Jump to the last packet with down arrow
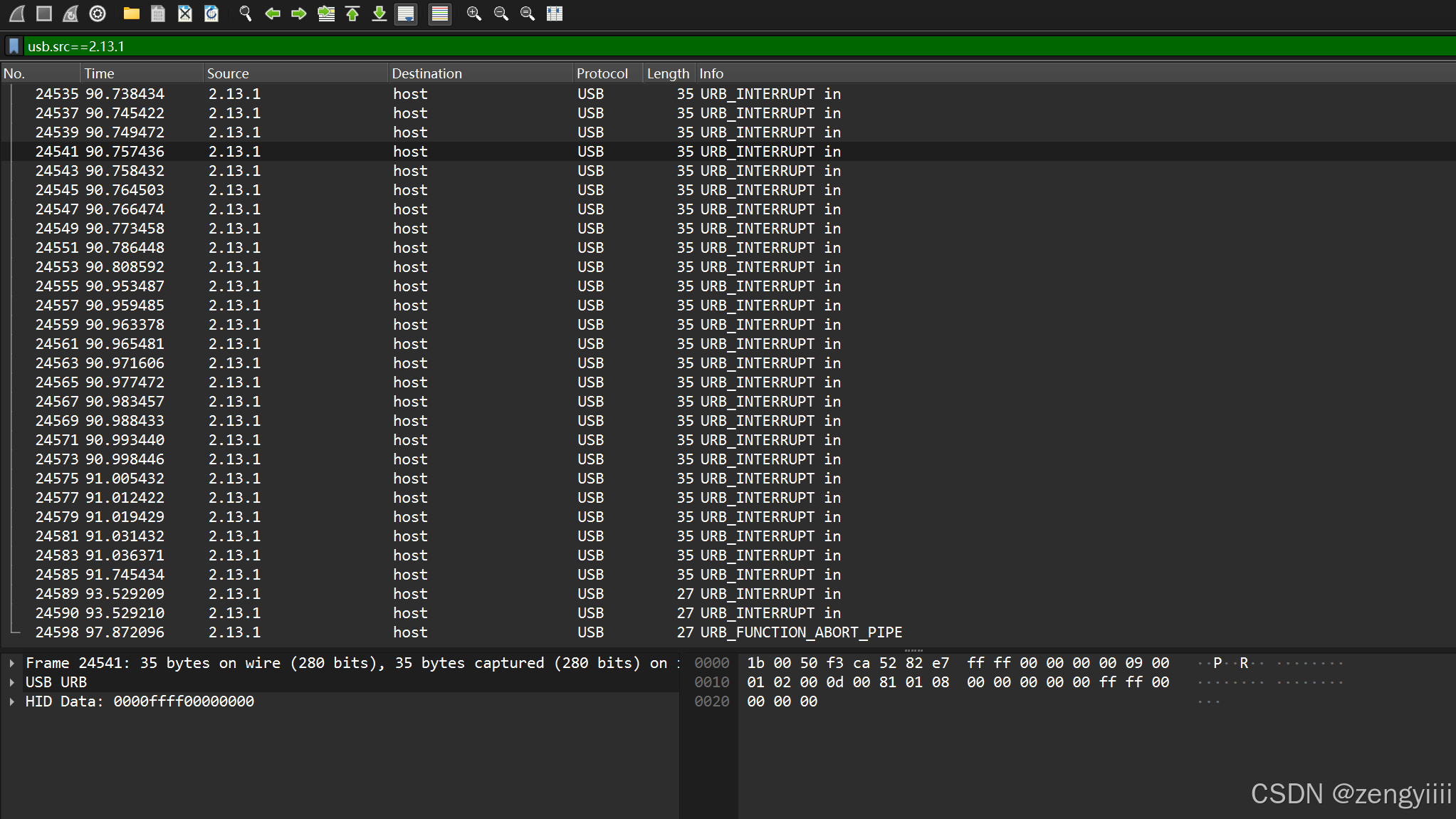Screen dimensions: 1456x819 tap(379, 14)
